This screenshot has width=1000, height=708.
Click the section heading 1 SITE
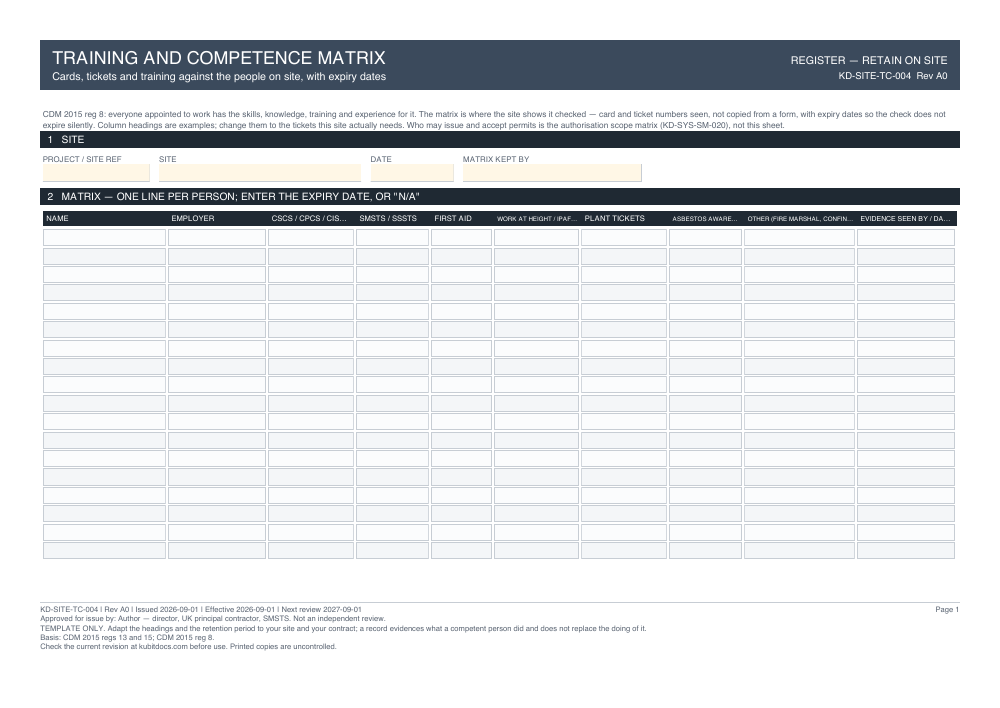point(500,140)
